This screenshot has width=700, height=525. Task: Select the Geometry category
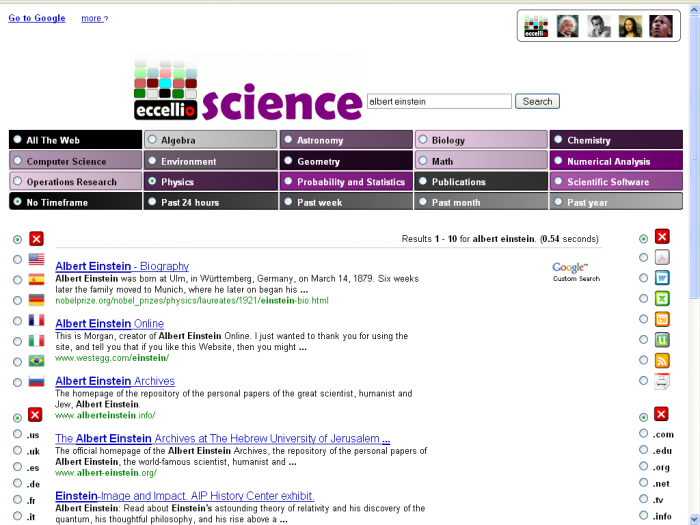pyautogui.click(x=346, y=161)
